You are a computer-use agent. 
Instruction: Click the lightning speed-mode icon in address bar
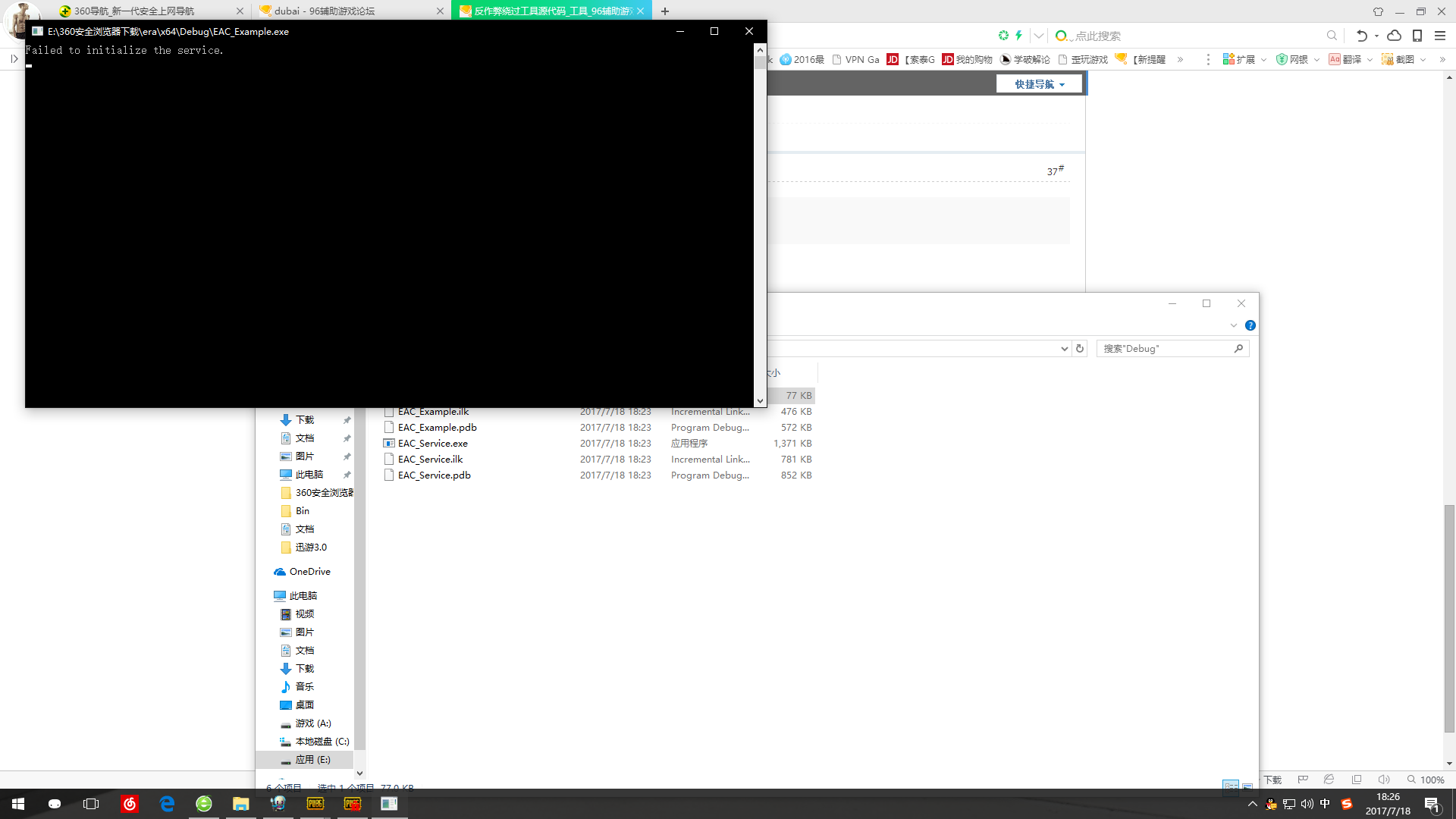1018,35
